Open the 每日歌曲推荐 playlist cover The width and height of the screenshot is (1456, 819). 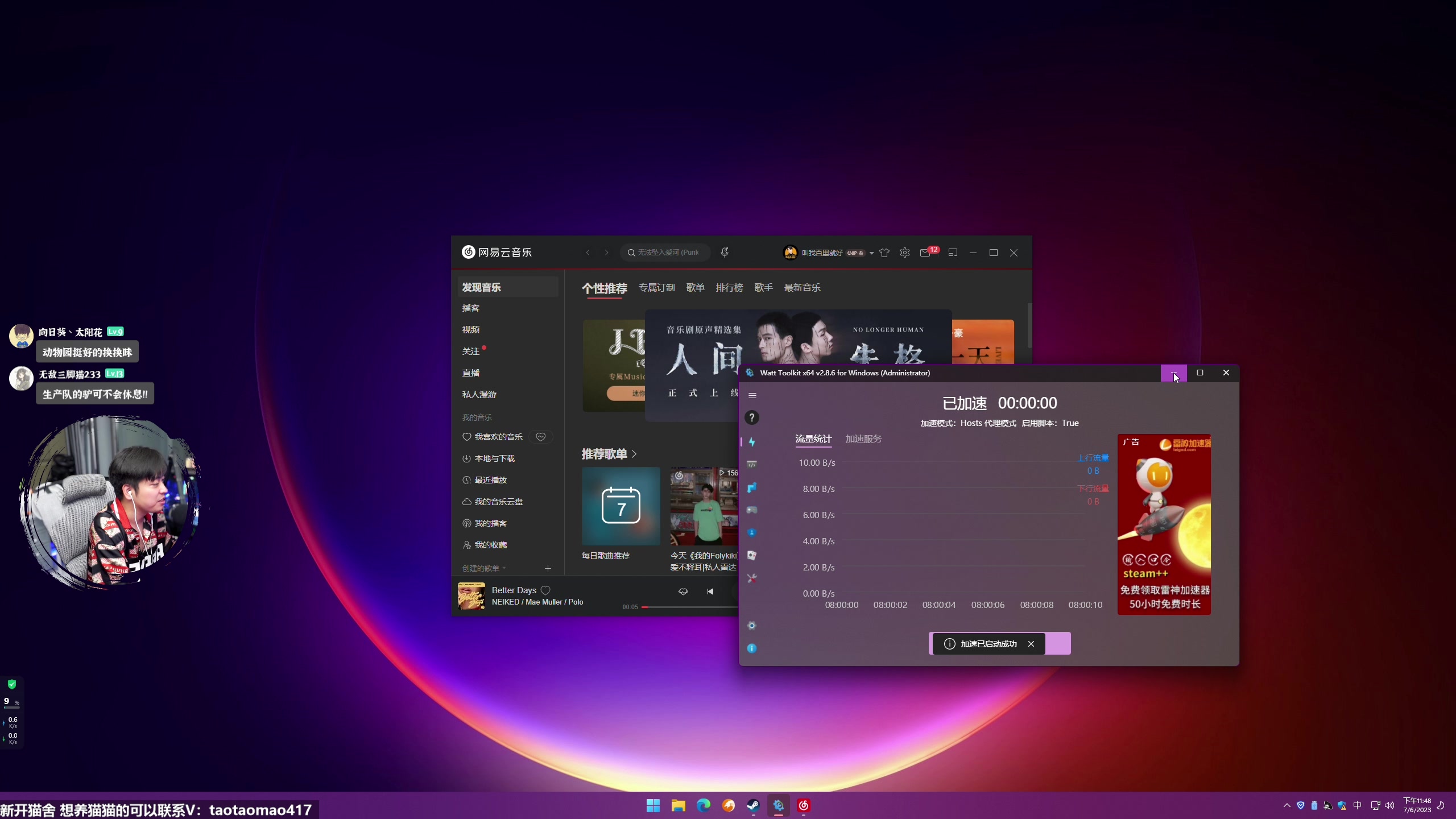click(x=621, y=506)
